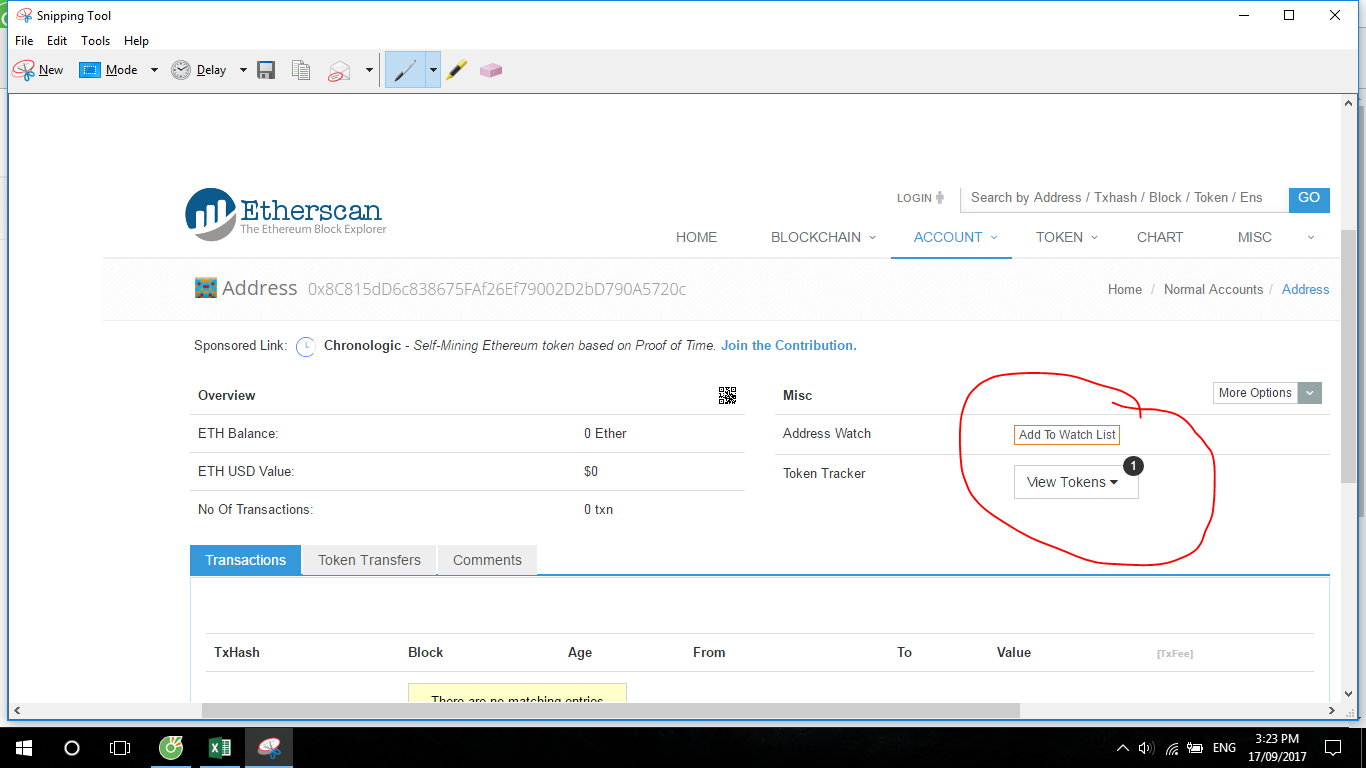1366x768 pixels.
Task: Expand the Send Snip dropdown arrow
Action: (369, 70)
